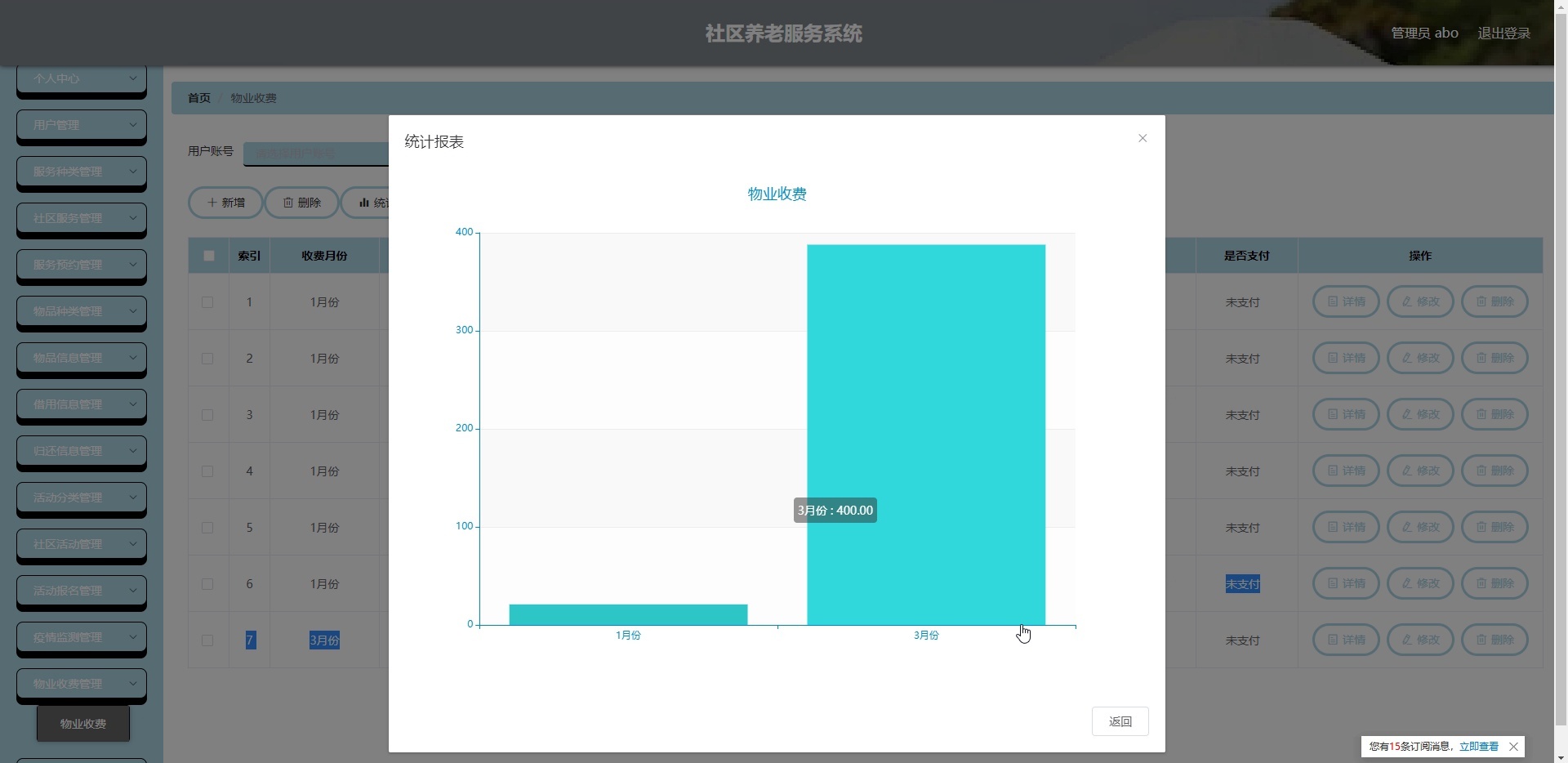The image size is (1568, 763).
Task: Toggle the select-all checkbox in table header
Action: [209, 256]
